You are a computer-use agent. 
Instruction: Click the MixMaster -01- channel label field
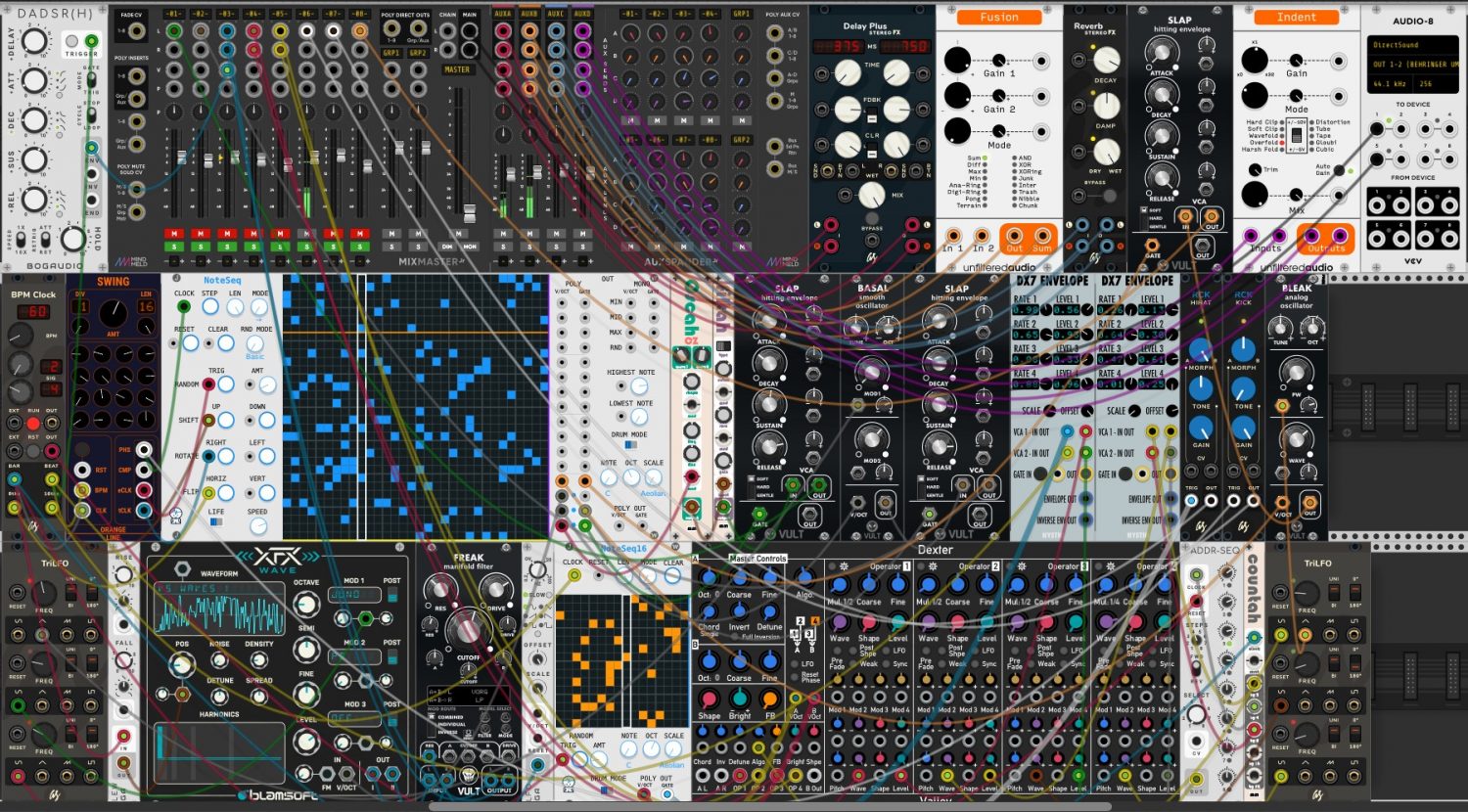click(x=174, y=15)
